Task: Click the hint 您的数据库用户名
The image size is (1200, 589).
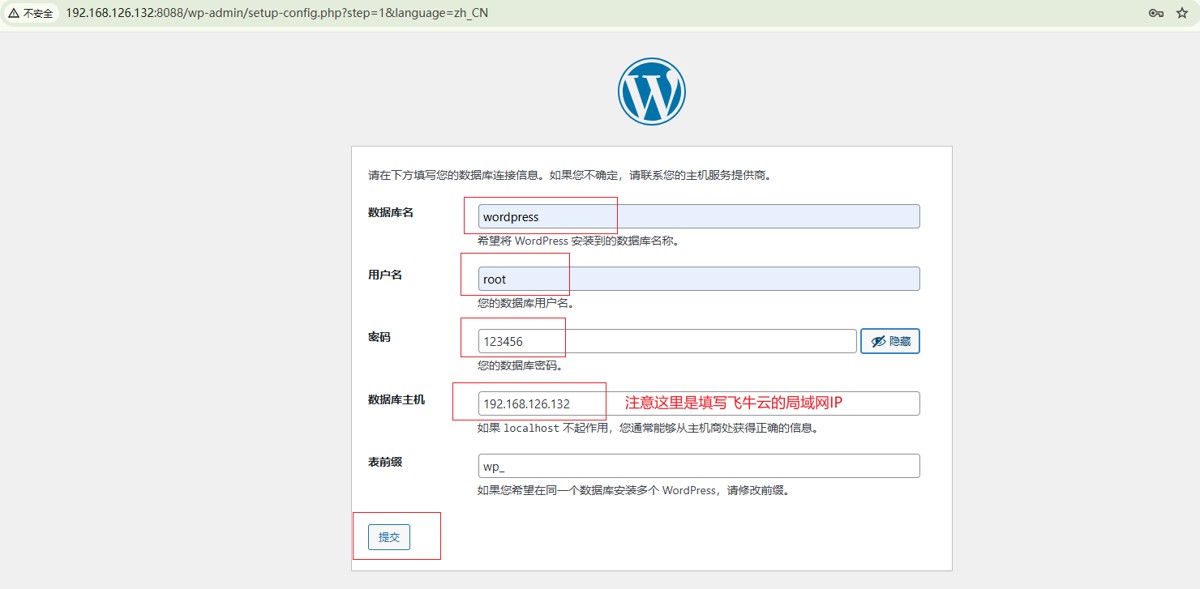Action: coord(525,303)
